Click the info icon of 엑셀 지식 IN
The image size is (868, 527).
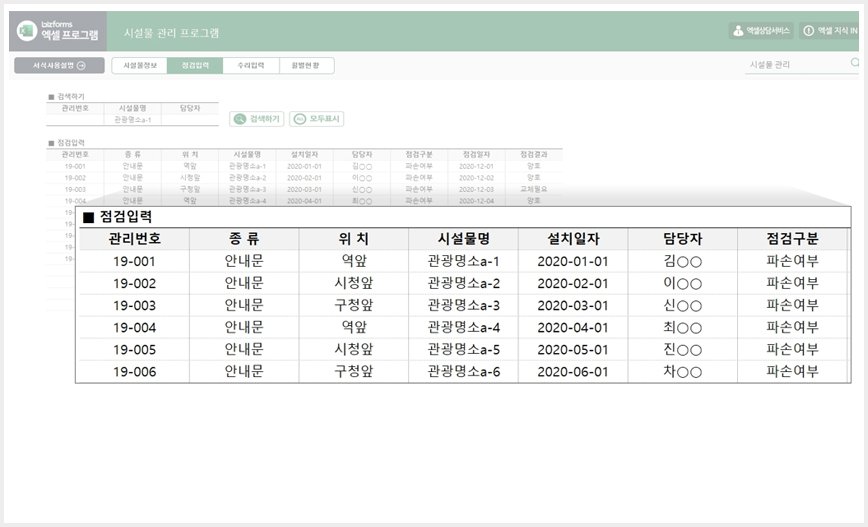(809, 31)
